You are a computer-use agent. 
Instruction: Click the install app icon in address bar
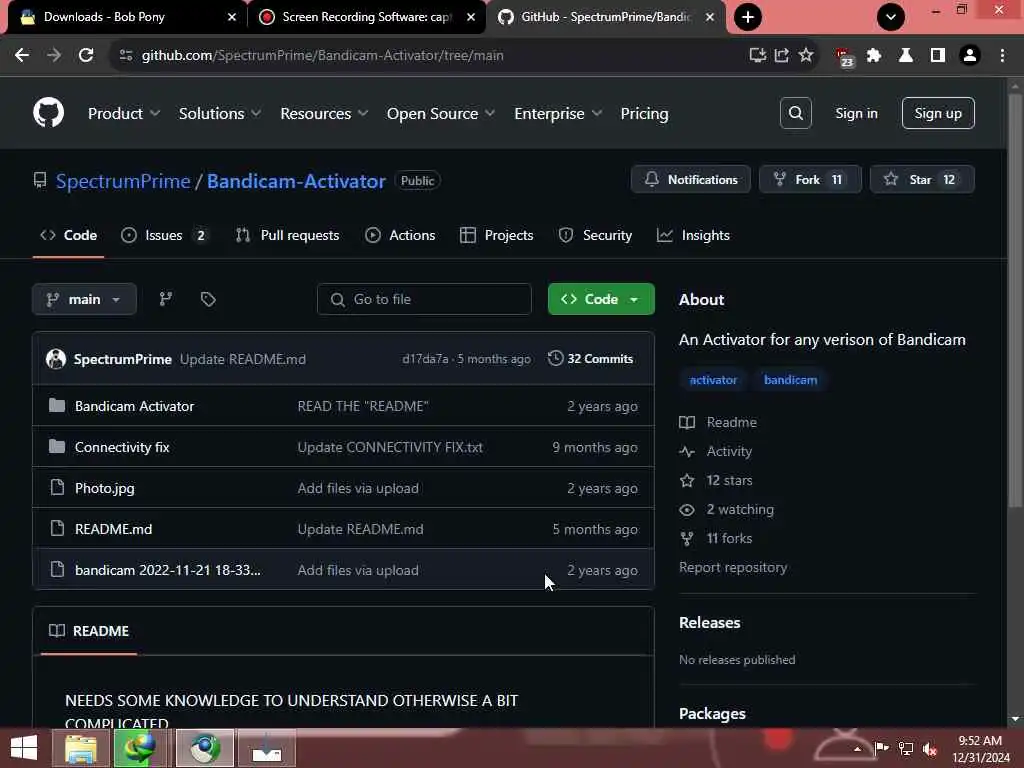tap(758, 56)
